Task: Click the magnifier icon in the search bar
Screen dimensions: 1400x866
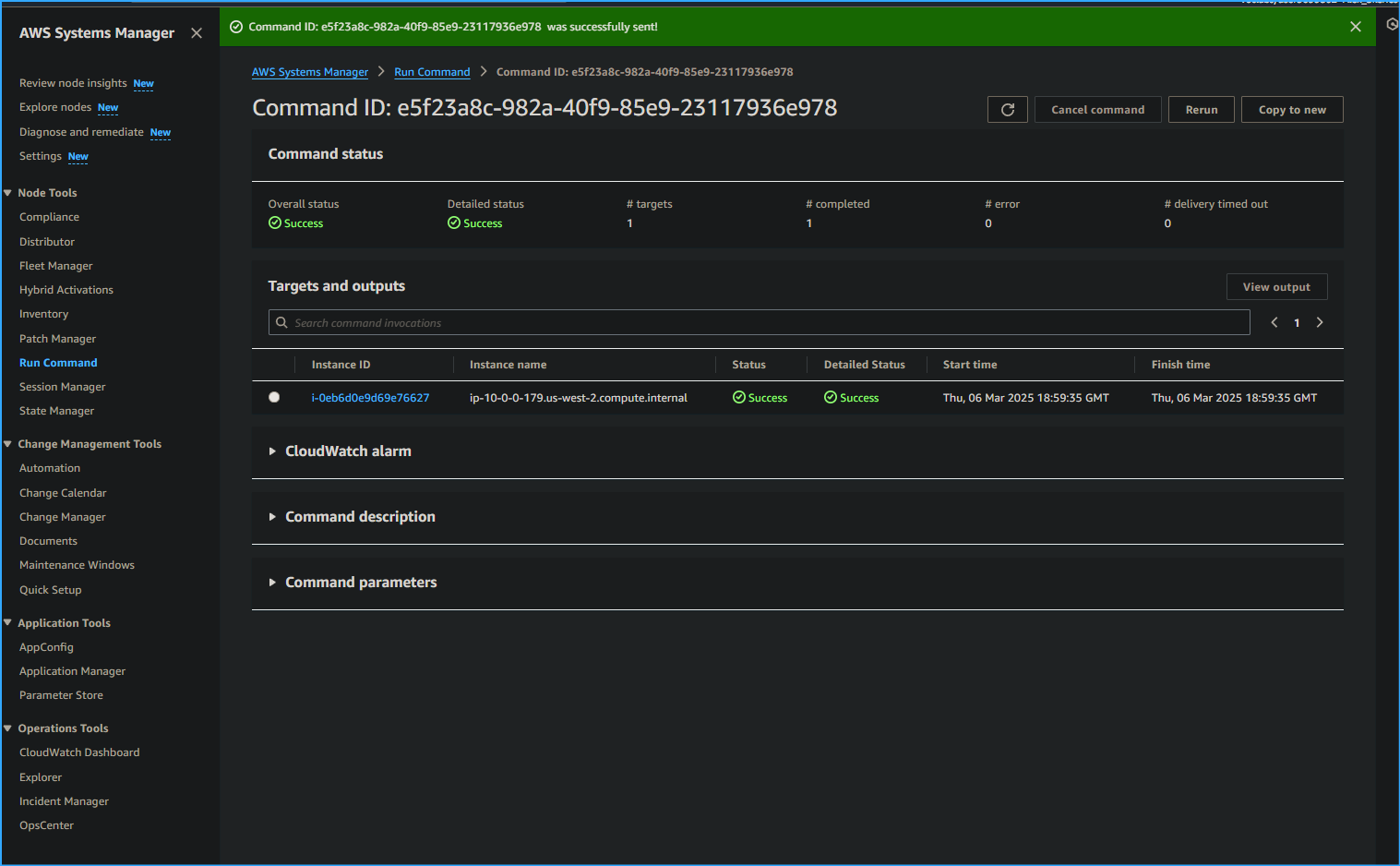Action: 281,321
